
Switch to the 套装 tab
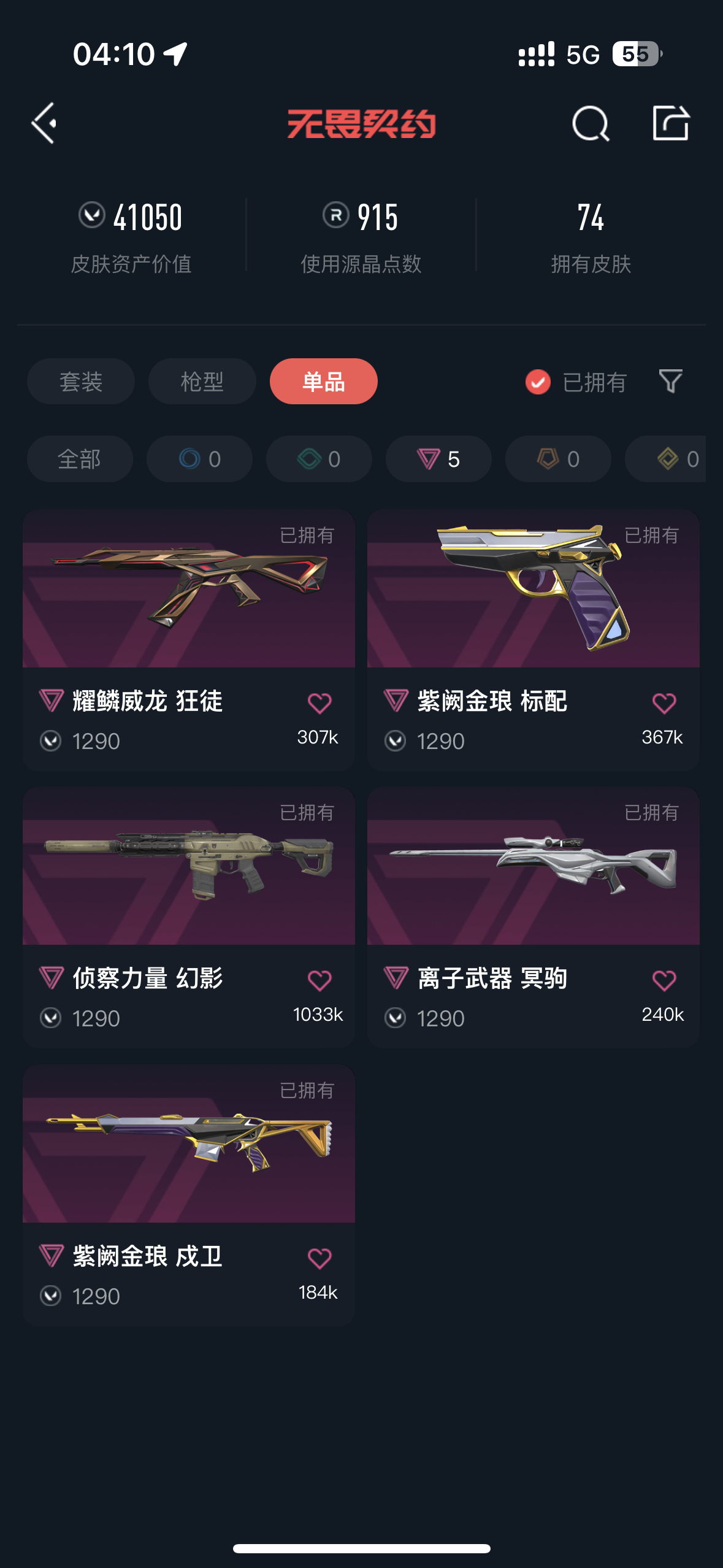point(81,382)
